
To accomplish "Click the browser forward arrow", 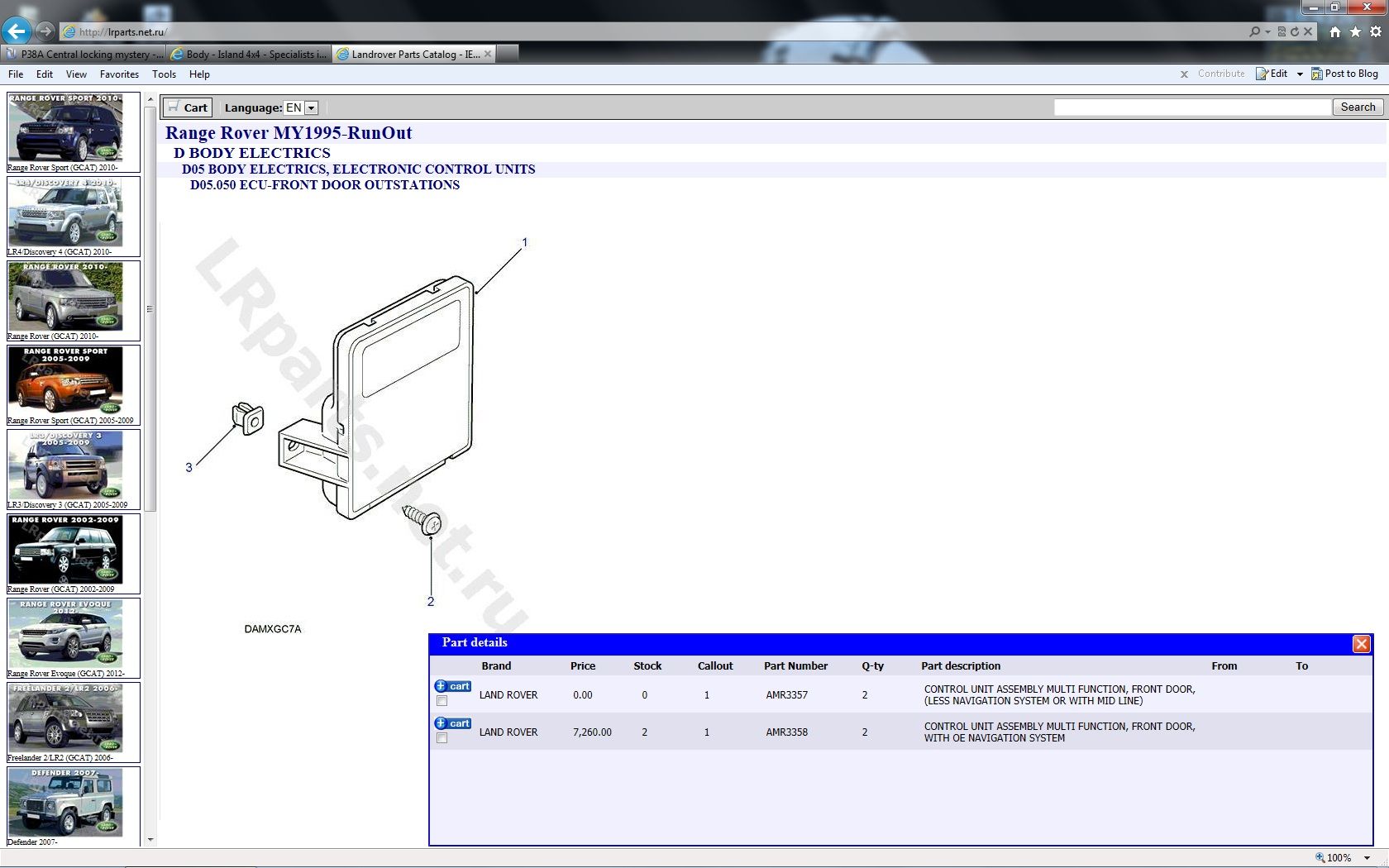I will tap(45, 31).
